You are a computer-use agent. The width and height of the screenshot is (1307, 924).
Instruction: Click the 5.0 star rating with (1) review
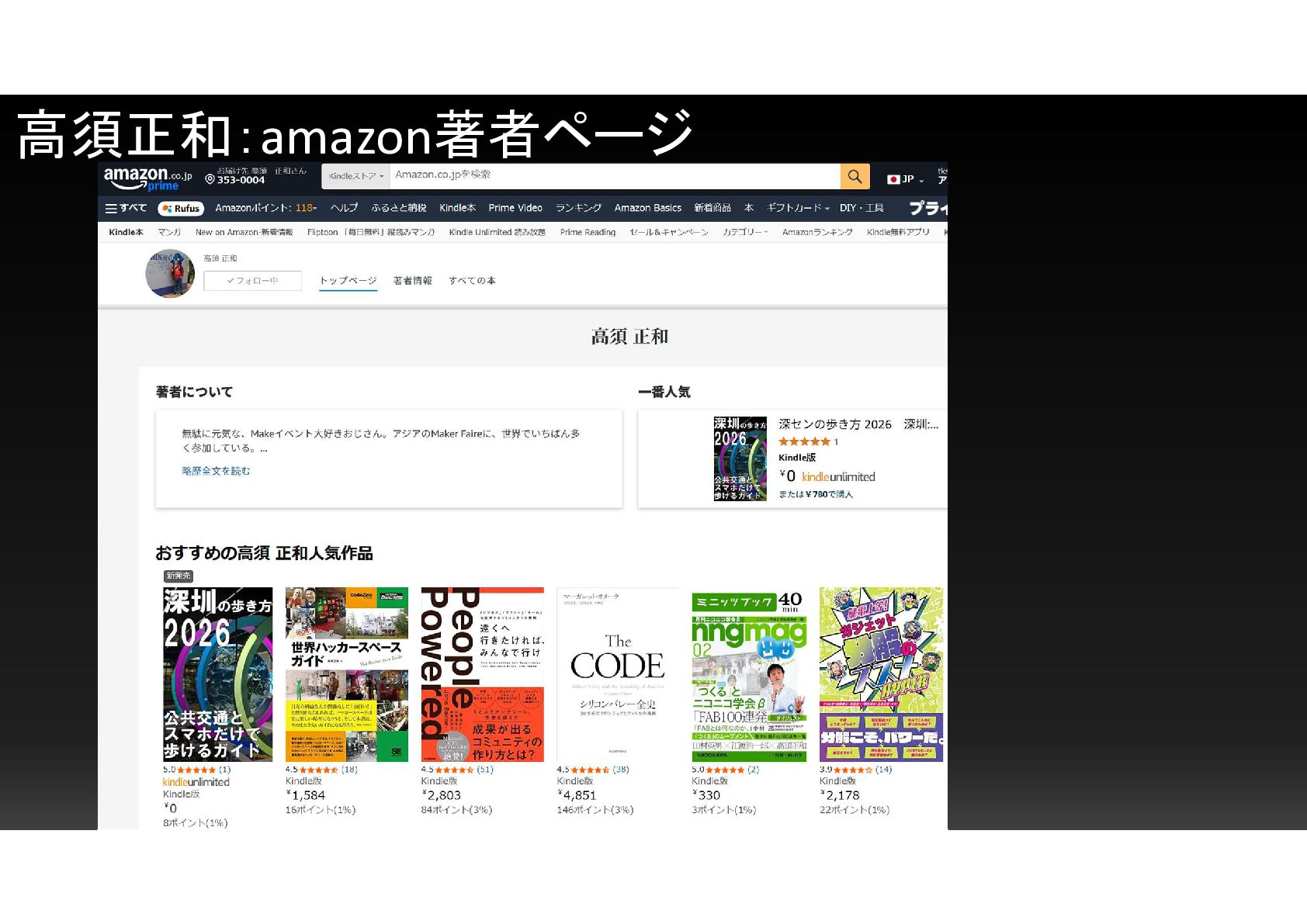click(196, 770)
